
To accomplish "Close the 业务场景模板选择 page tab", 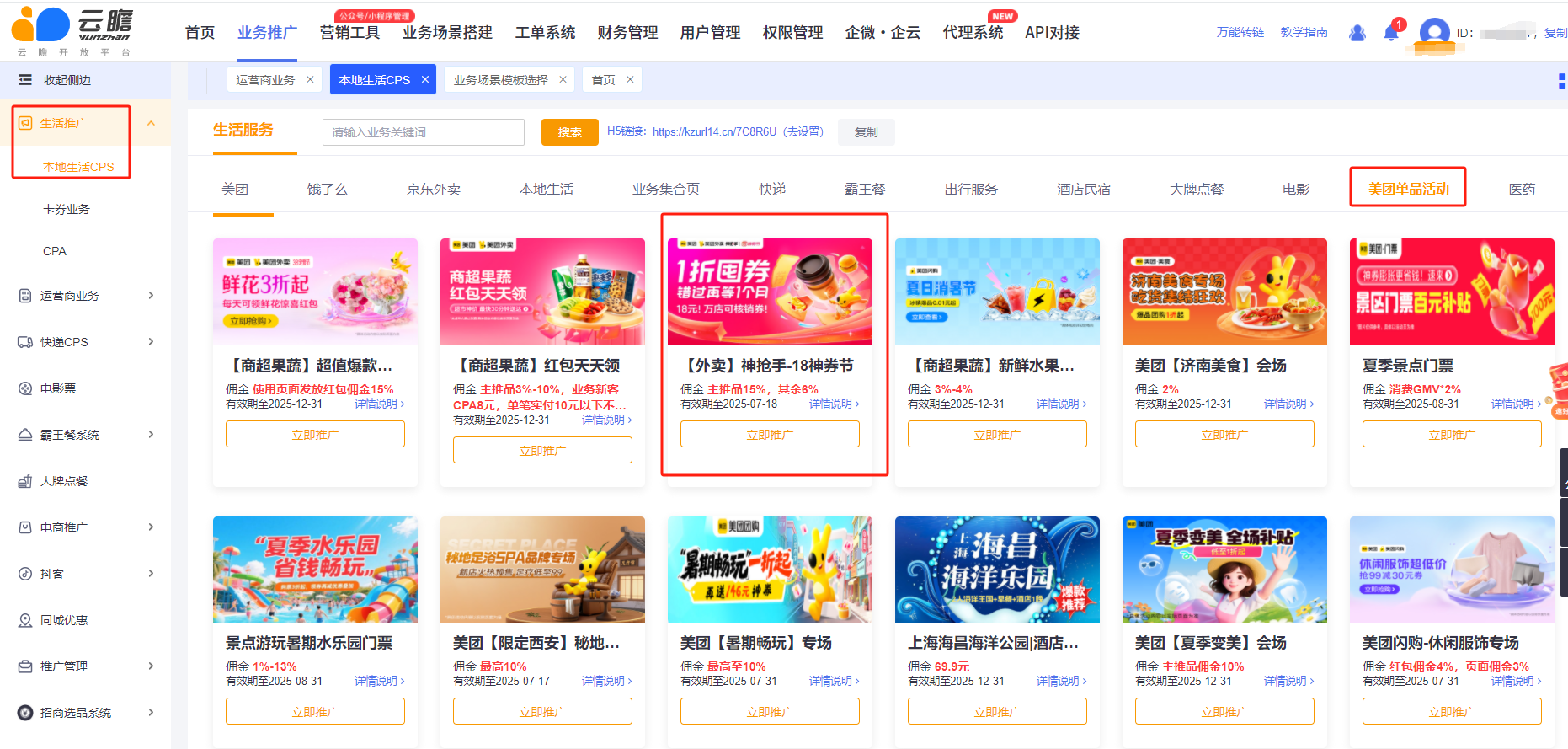I will (563, 79).
